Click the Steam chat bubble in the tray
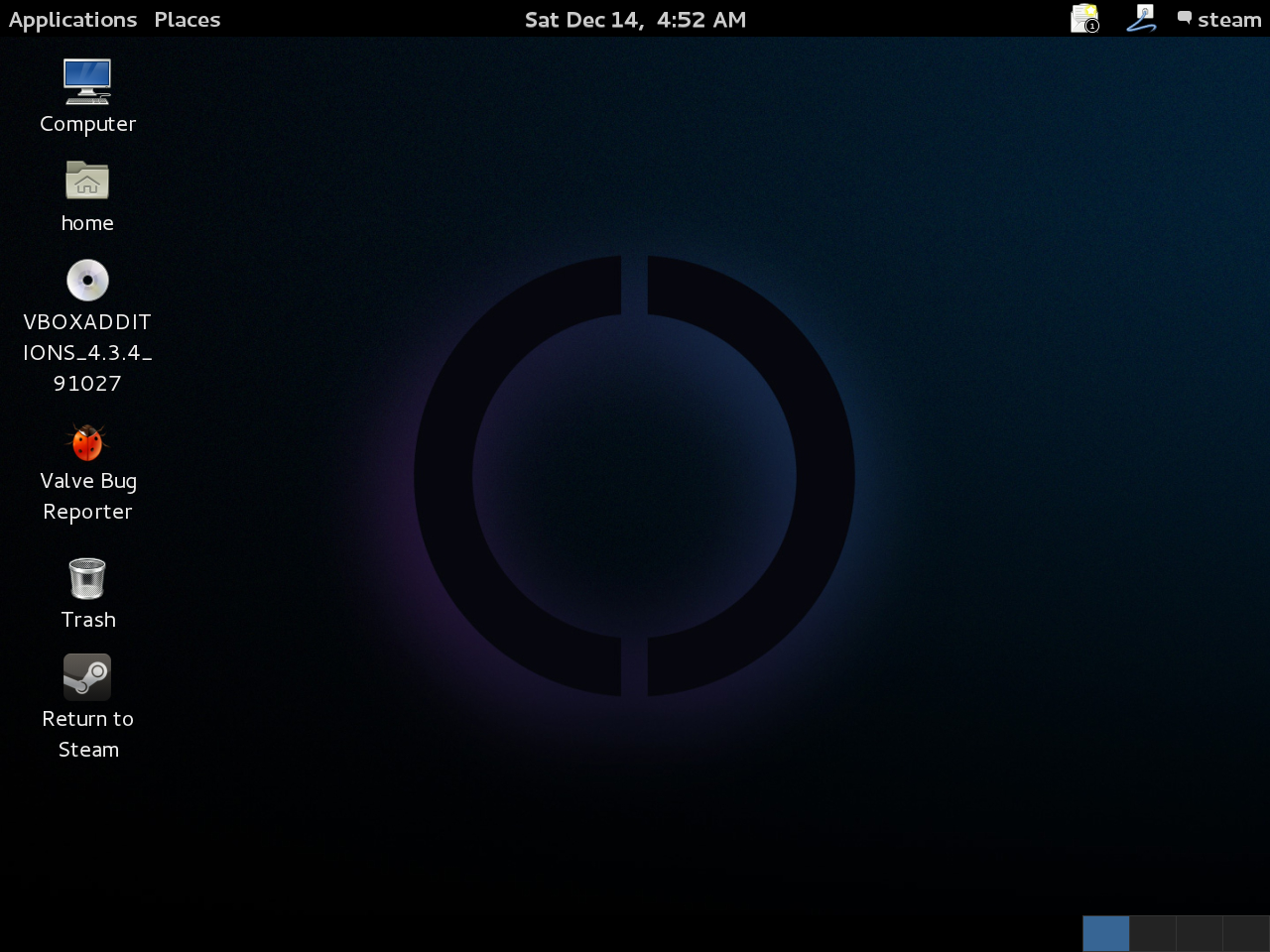1270x952 pixels. (x=1183, y=18)
